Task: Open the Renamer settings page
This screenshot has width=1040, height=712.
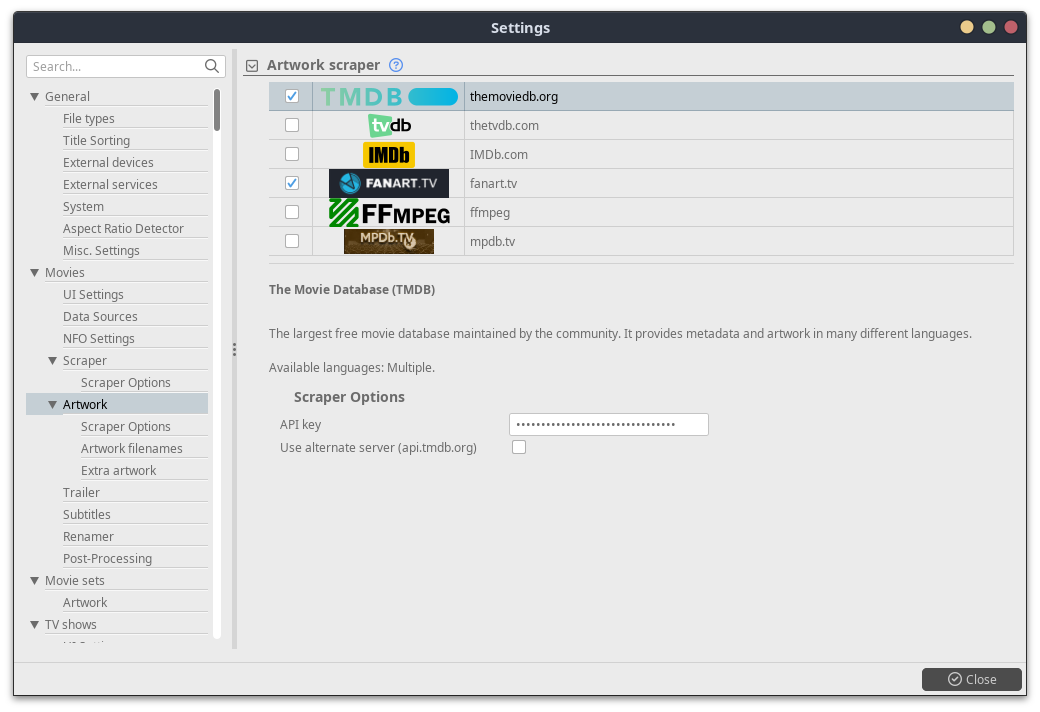Action: (88, 537)
